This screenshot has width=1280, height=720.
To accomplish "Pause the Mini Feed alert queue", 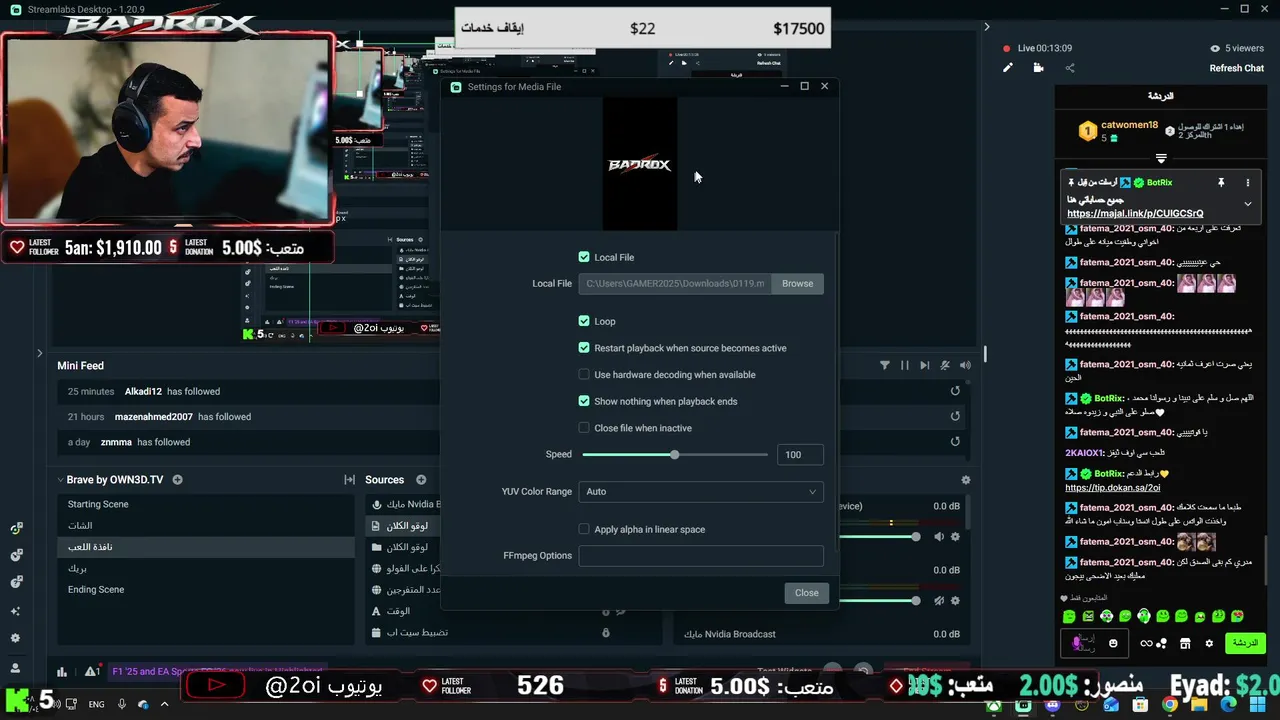I will pyautogui.click(x=905, y=365).
